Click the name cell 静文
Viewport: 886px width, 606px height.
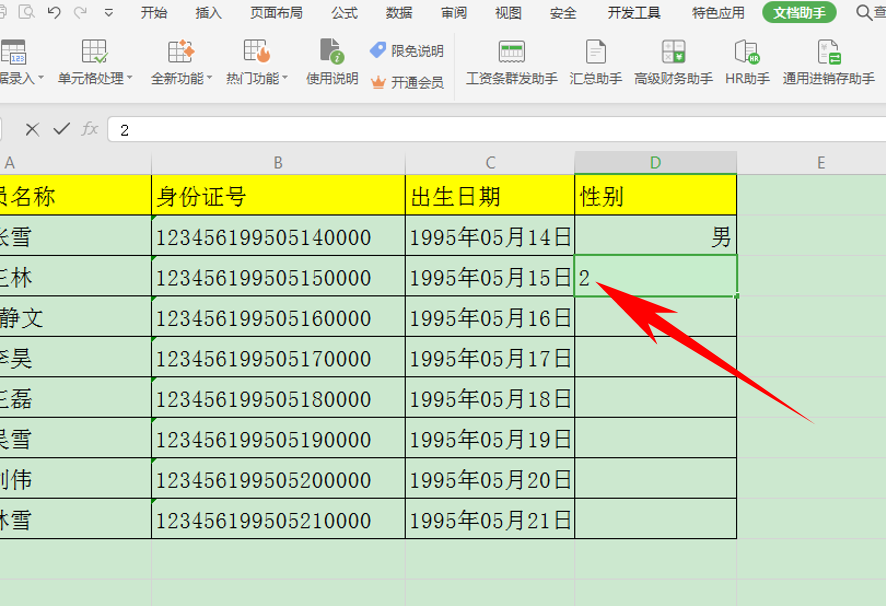(x=75, y=317)
